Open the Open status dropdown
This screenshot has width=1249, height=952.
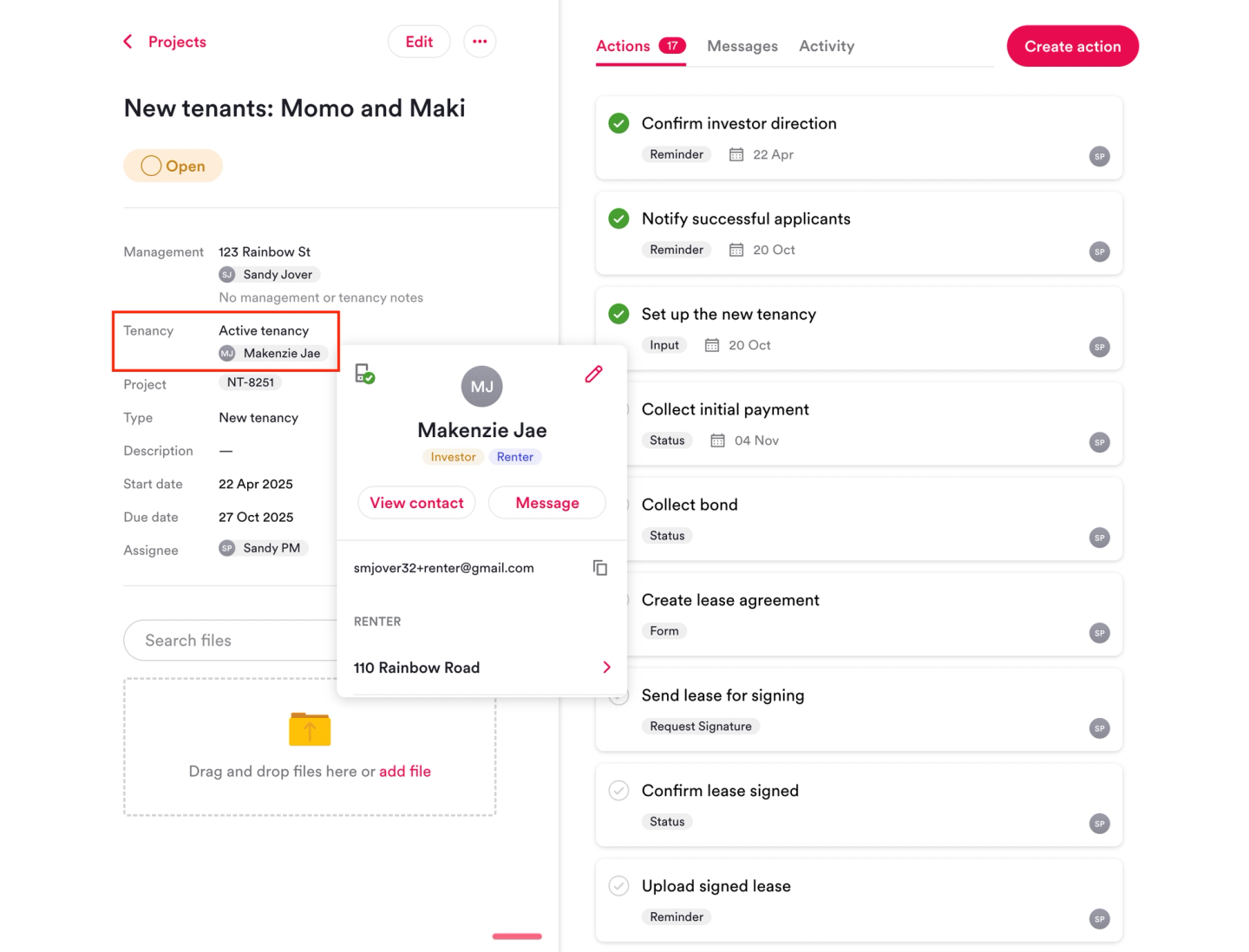[173, 166]
